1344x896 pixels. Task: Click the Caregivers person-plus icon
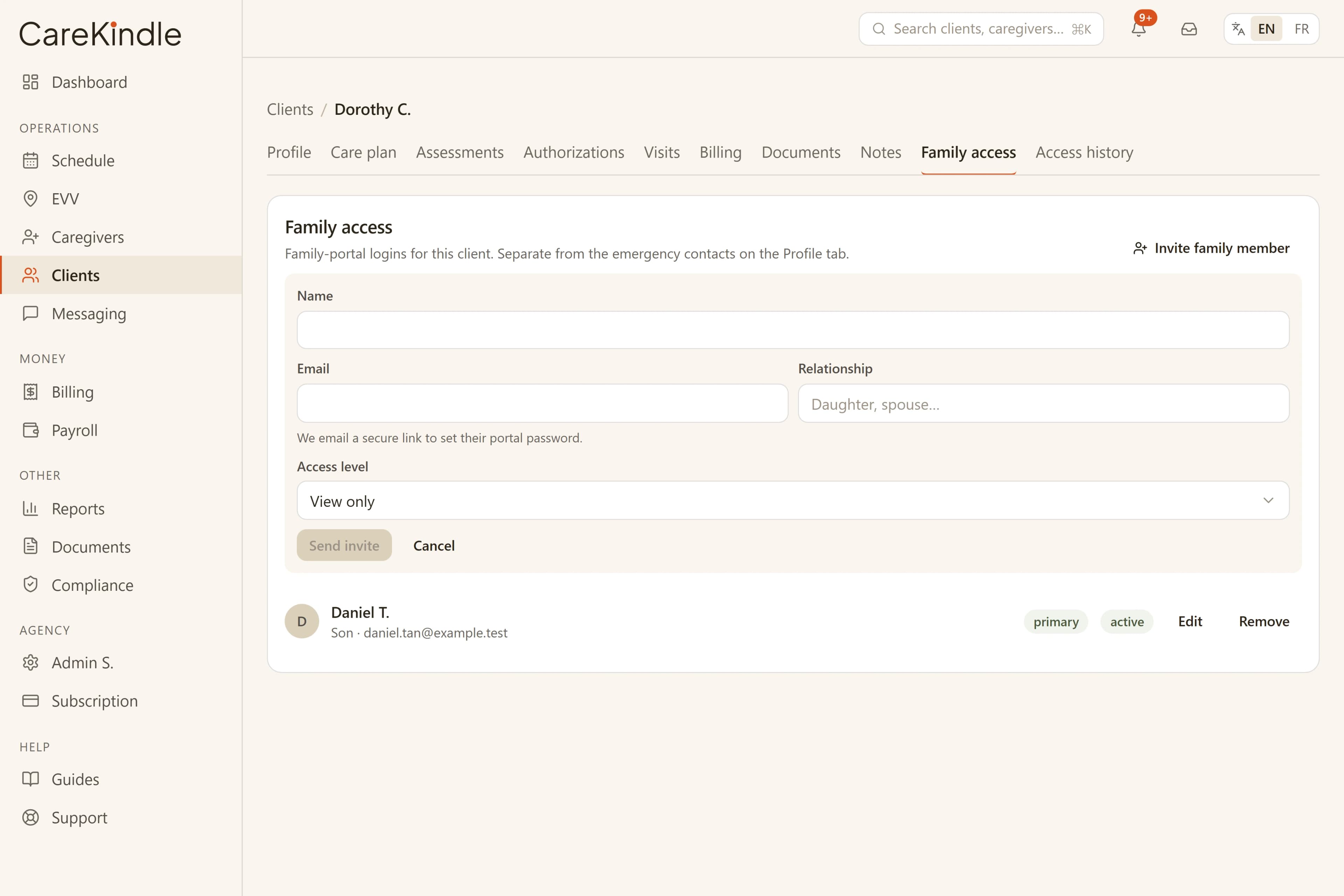[30, 237]
